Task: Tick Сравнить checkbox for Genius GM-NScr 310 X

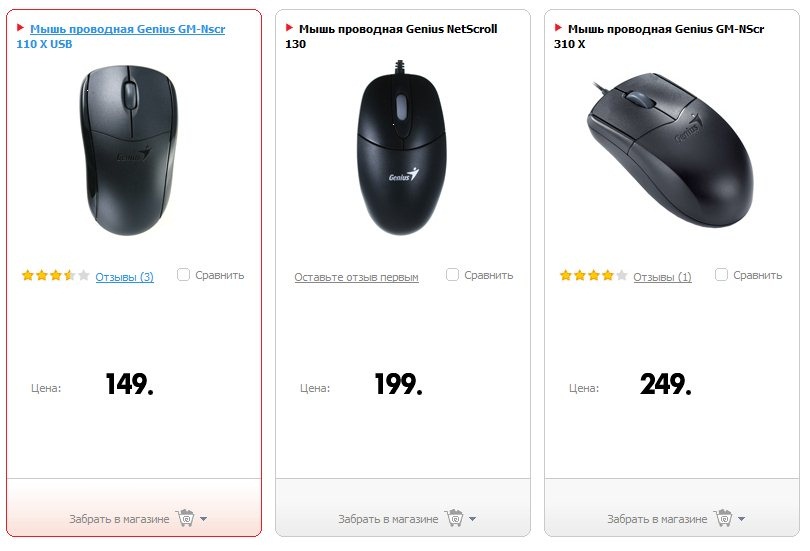Action: (721, 275)
